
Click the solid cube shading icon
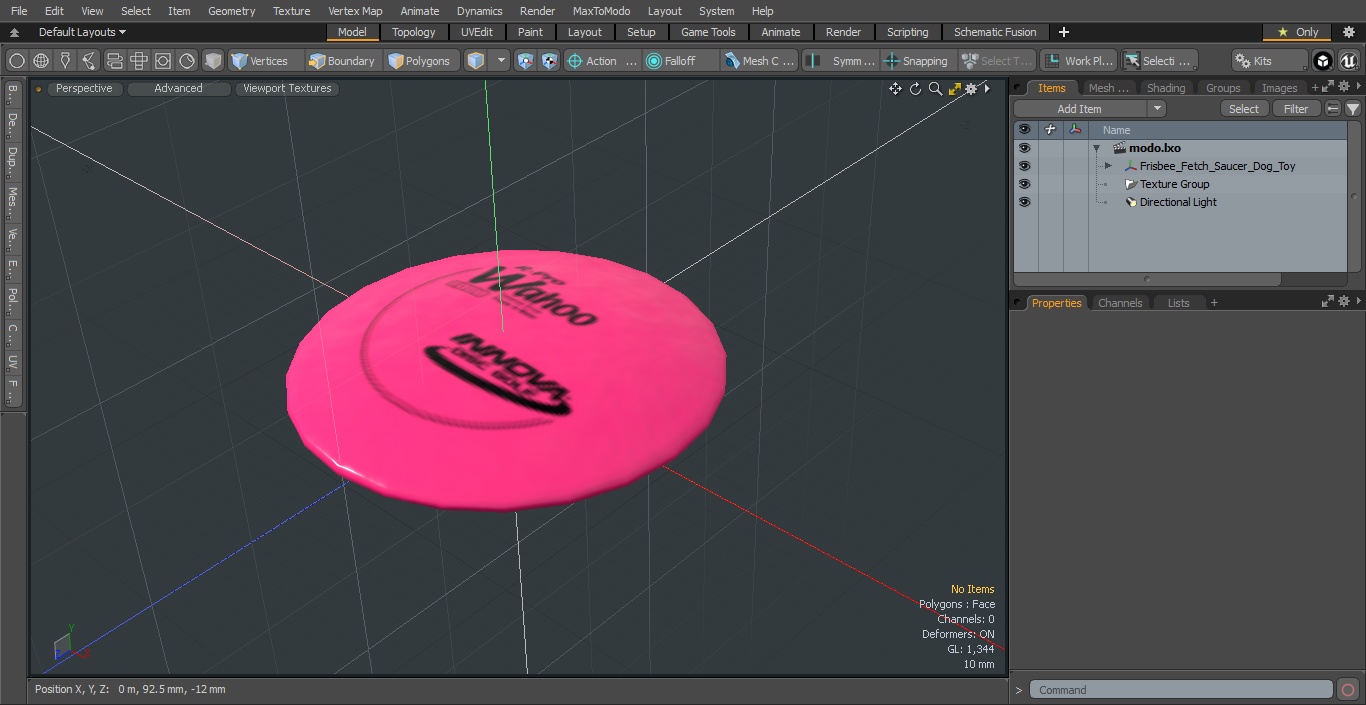tap(213, 61)
